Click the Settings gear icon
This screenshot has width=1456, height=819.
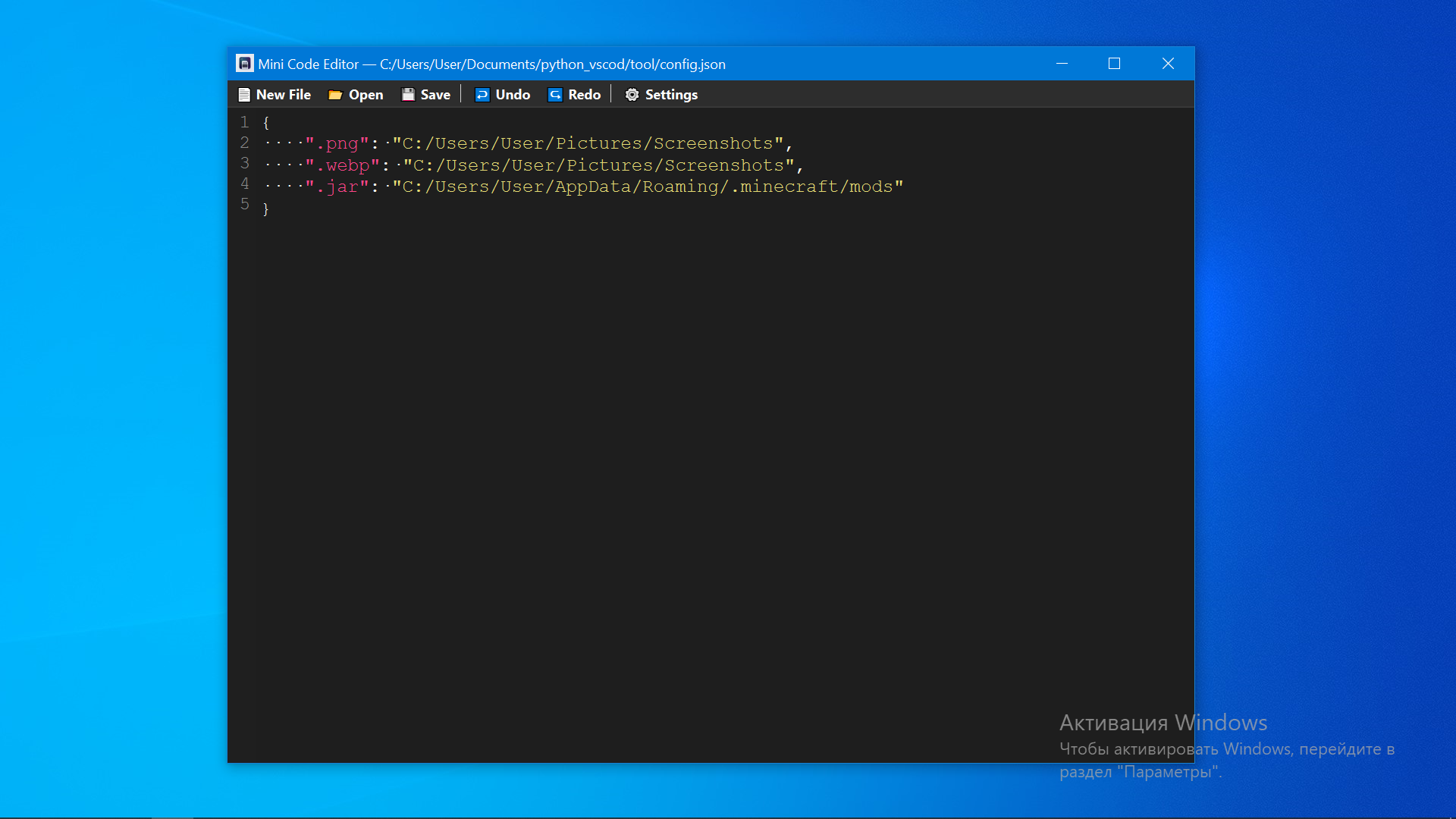(x=632, y=95)
